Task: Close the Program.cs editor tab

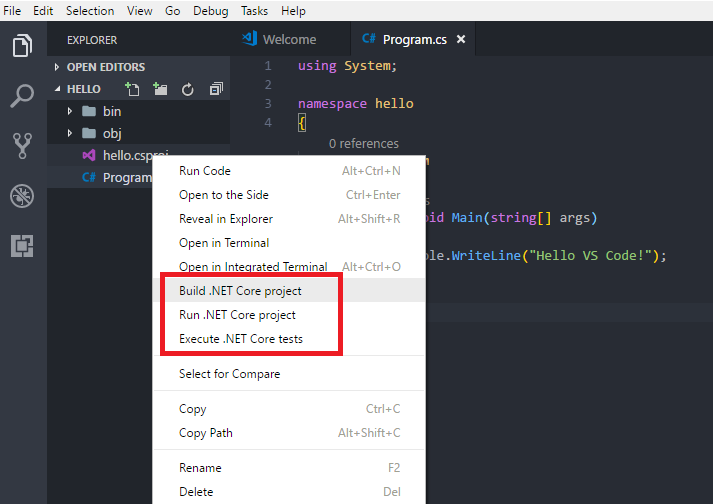Action: (461, 39)
